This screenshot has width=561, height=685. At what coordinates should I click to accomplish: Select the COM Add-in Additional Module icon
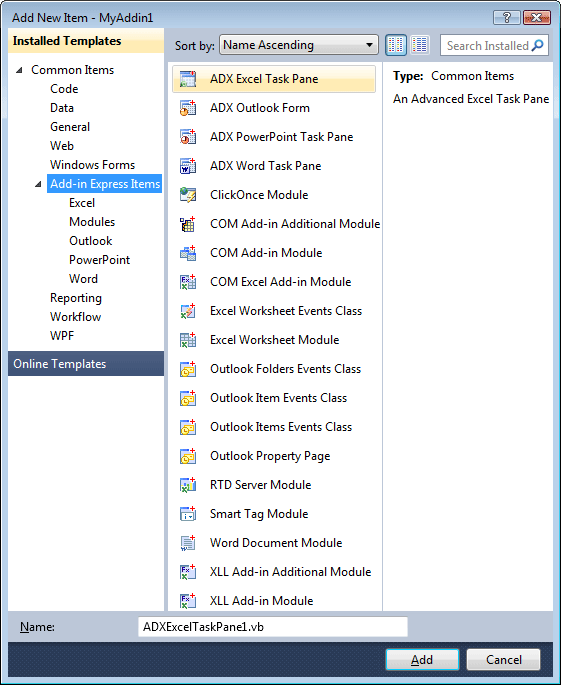click(x=188, y=224)
